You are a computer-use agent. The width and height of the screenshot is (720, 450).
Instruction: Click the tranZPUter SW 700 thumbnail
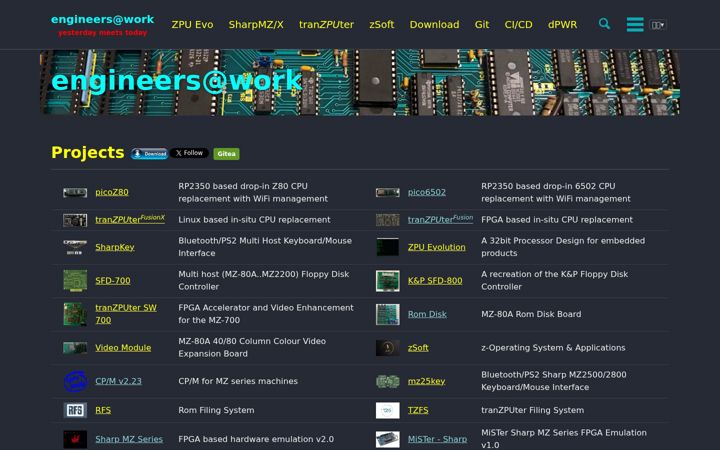(75, 314)
